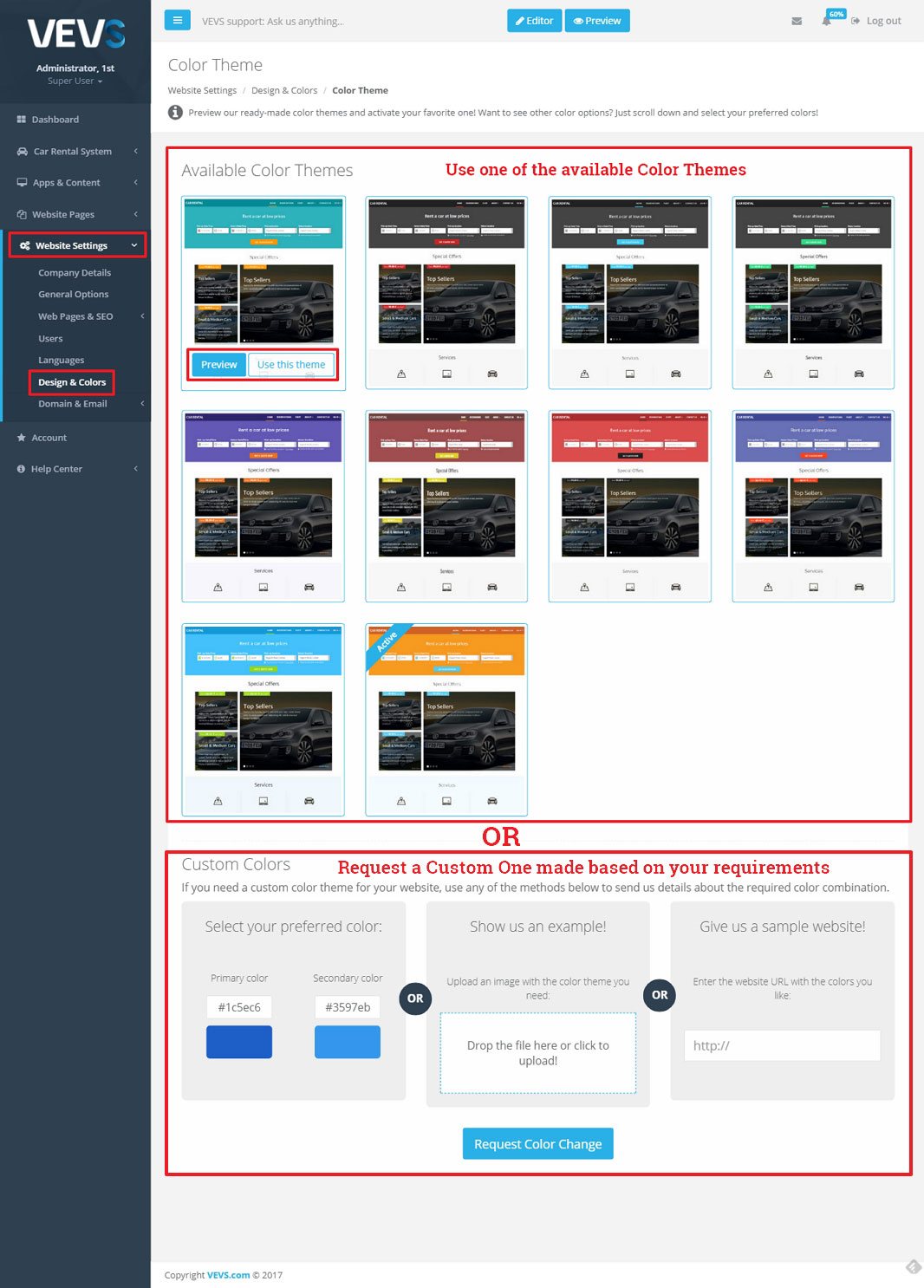
Task: Click the Website Pages icon
Action: 22,214
